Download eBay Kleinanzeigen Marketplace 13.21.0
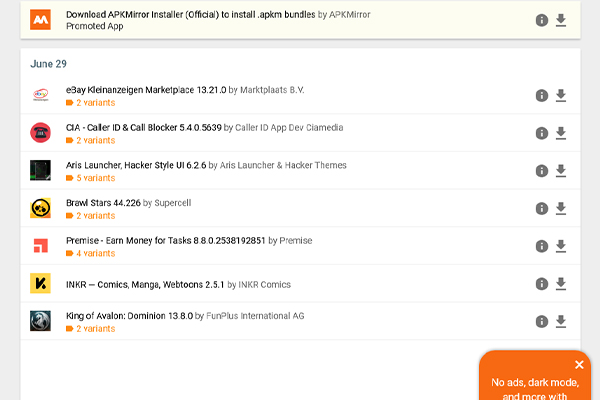 [x=561, y=95]
